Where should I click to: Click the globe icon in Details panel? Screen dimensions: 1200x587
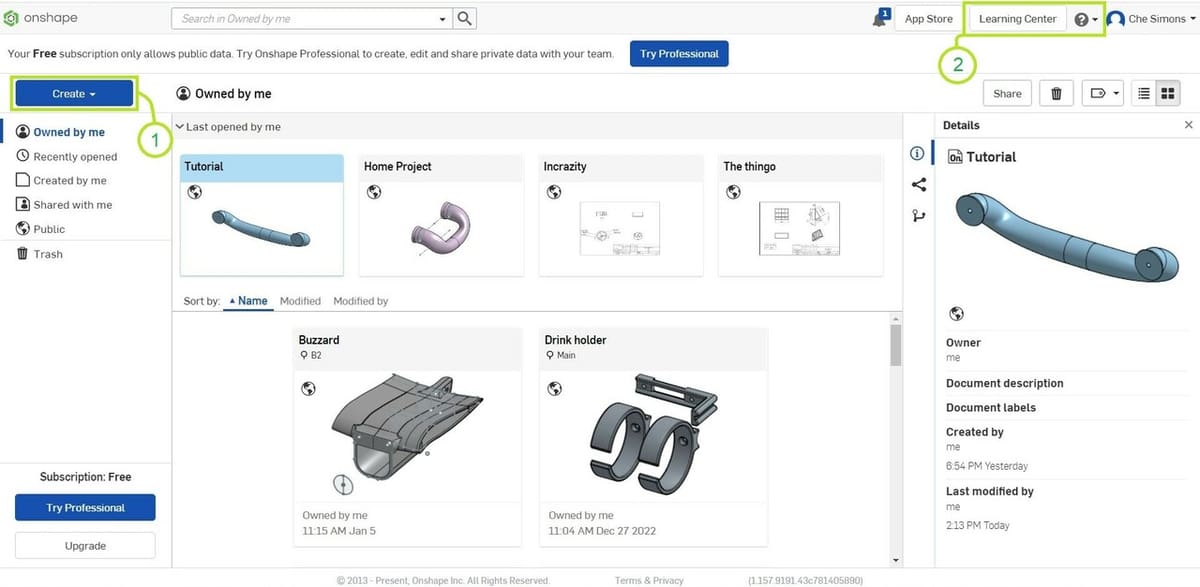click(x=955, y=314)
